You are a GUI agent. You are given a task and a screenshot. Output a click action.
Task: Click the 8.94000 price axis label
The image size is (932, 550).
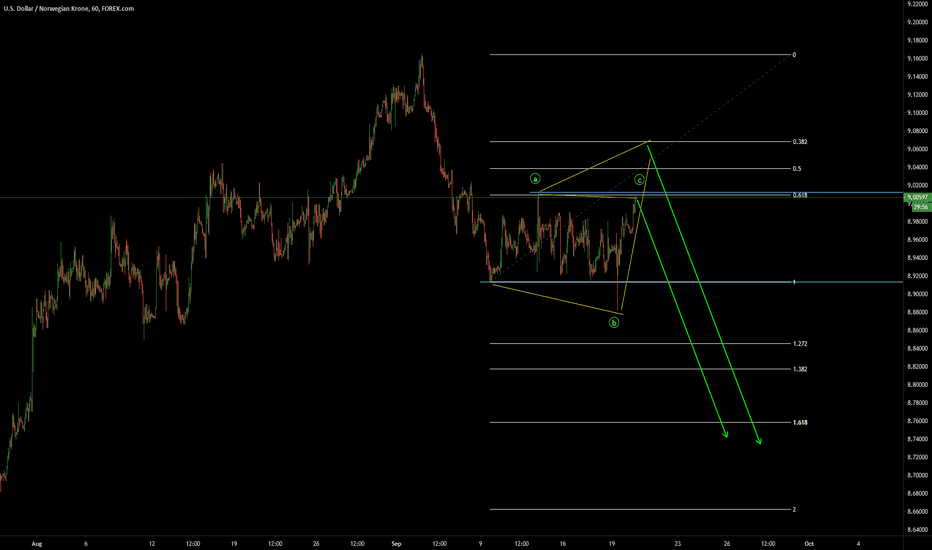(x=917, y=258)
